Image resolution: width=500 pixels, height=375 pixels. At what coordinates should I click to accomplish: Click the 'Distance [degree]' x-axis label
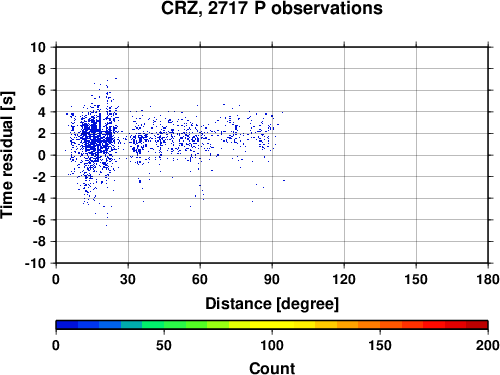point(272,304)
